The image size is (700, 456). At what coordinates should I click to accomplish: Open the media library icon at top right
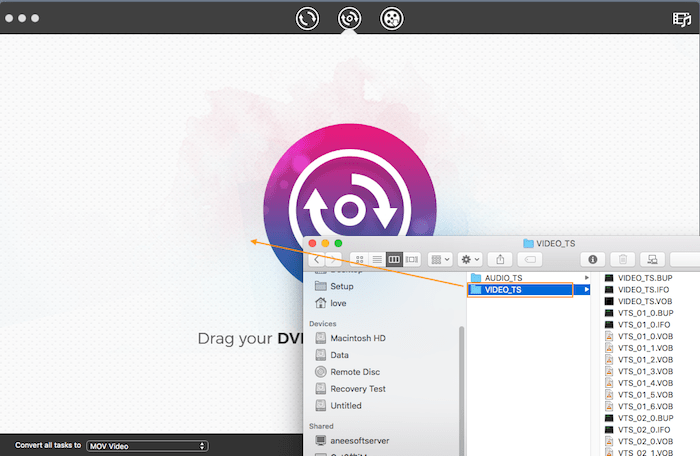(x=682, y=19)
